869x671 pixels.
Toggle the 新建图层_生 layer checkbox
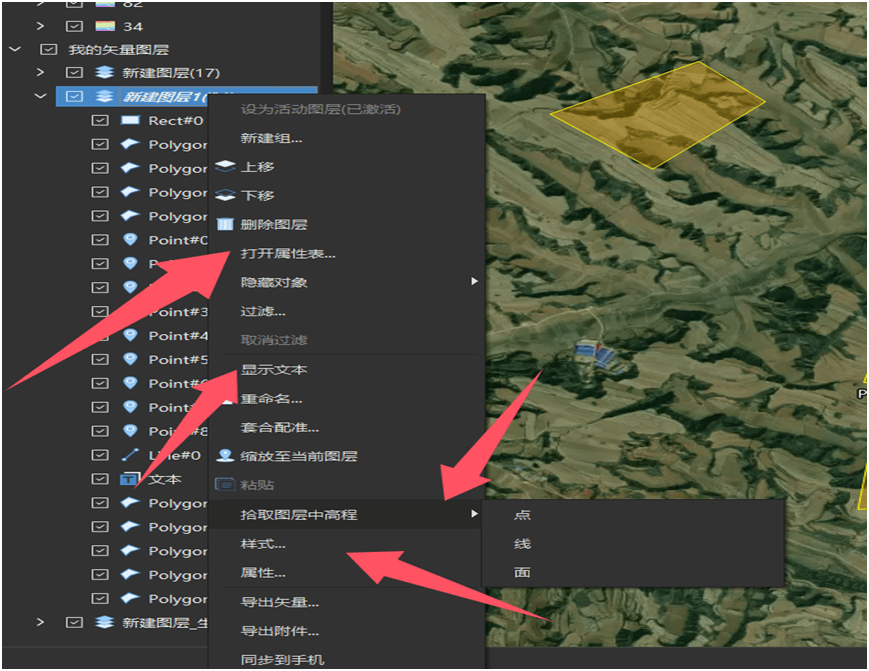[x=74, y=622]
